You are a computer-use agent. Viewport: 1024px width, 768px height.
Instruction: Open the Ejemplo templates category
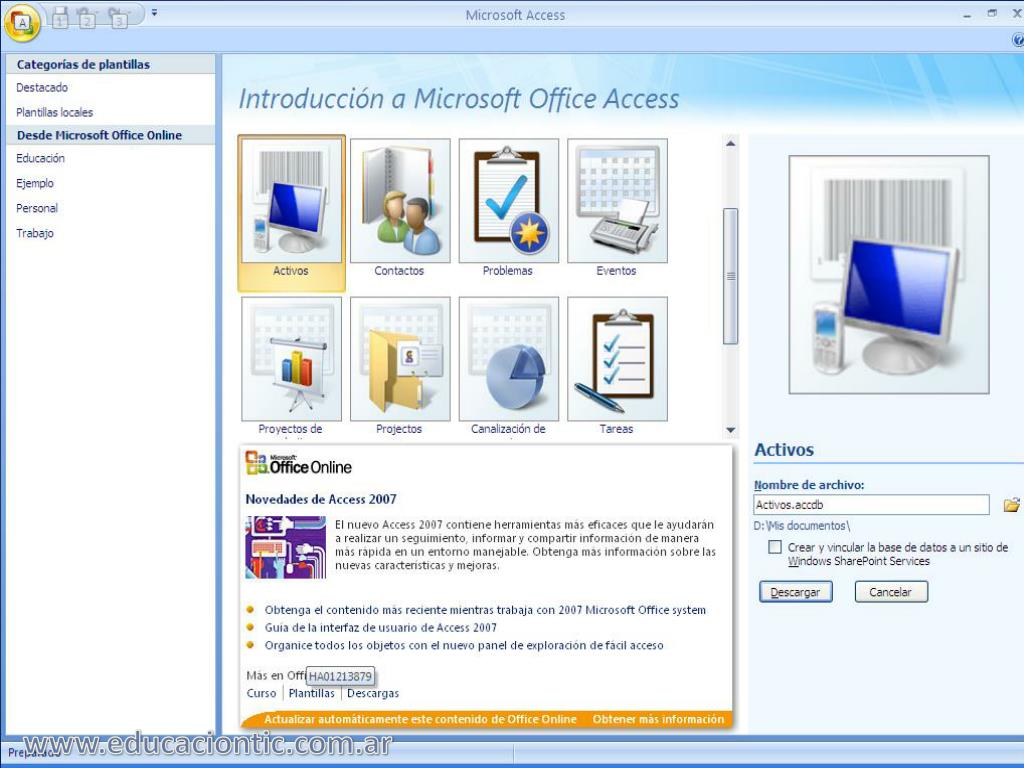tap(35, 184)
